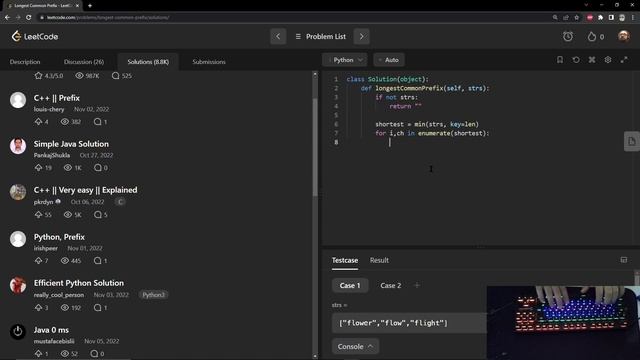Open the notes side panel icon
This screenshot has height=360, width=640.
(x=632, y=141)
